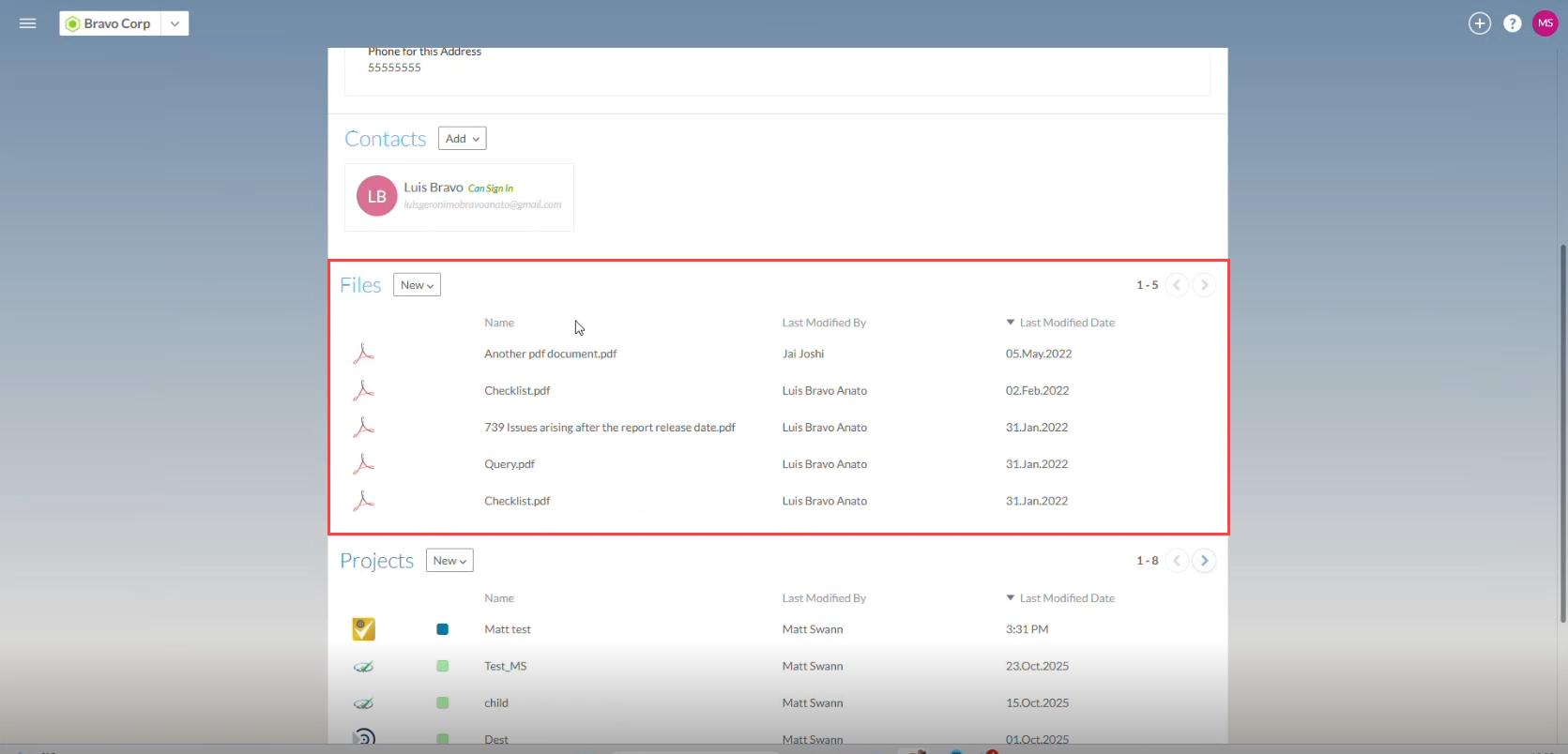The width and height of the screenshot is (1568, 754).
Task: Click the 23.Oct.2025 date cell
Action: pyautogui.click(x=1037, y=666)
